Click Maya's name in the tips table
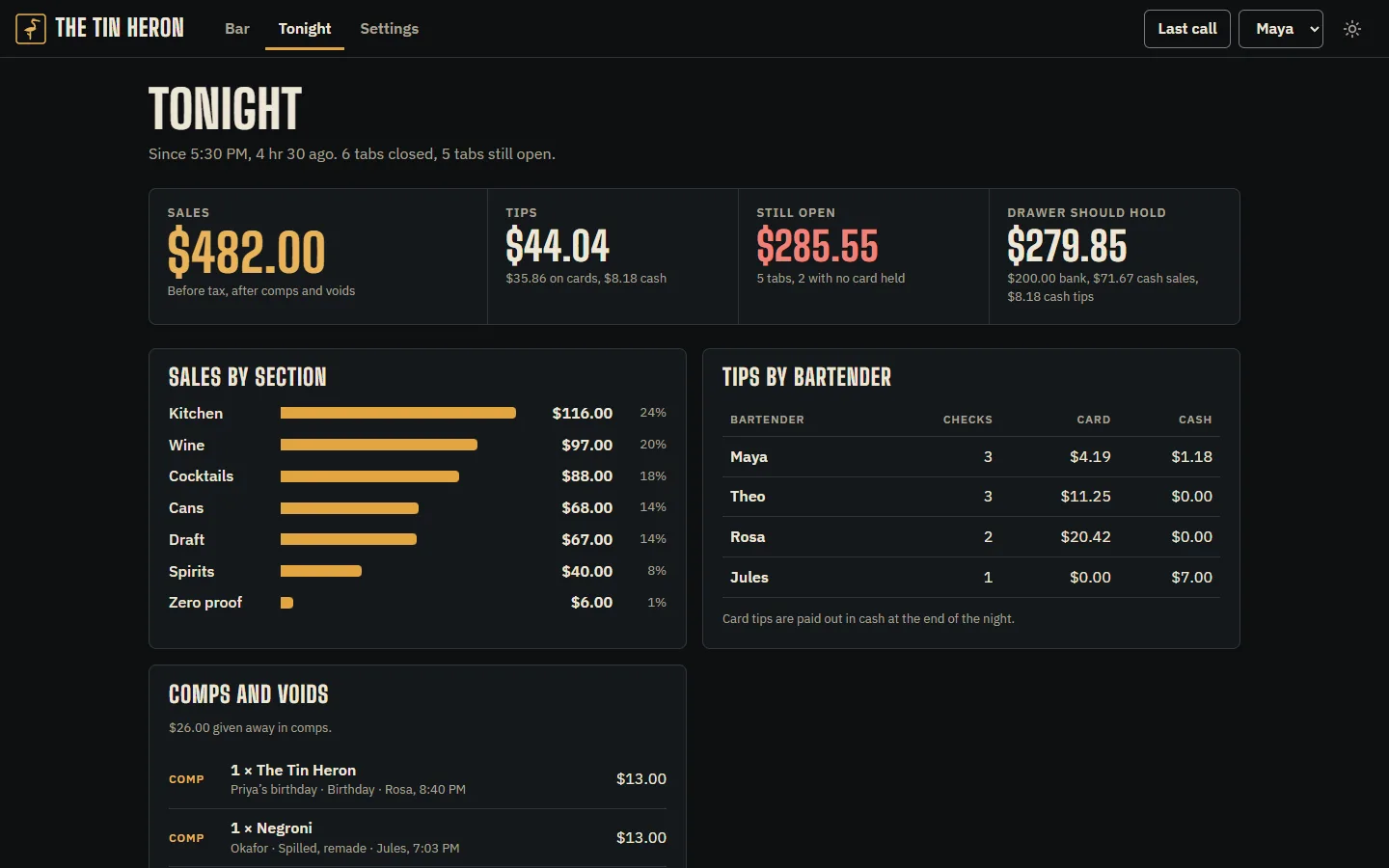The width and height of the screenshot is (1389, 868). coord(749,457)
